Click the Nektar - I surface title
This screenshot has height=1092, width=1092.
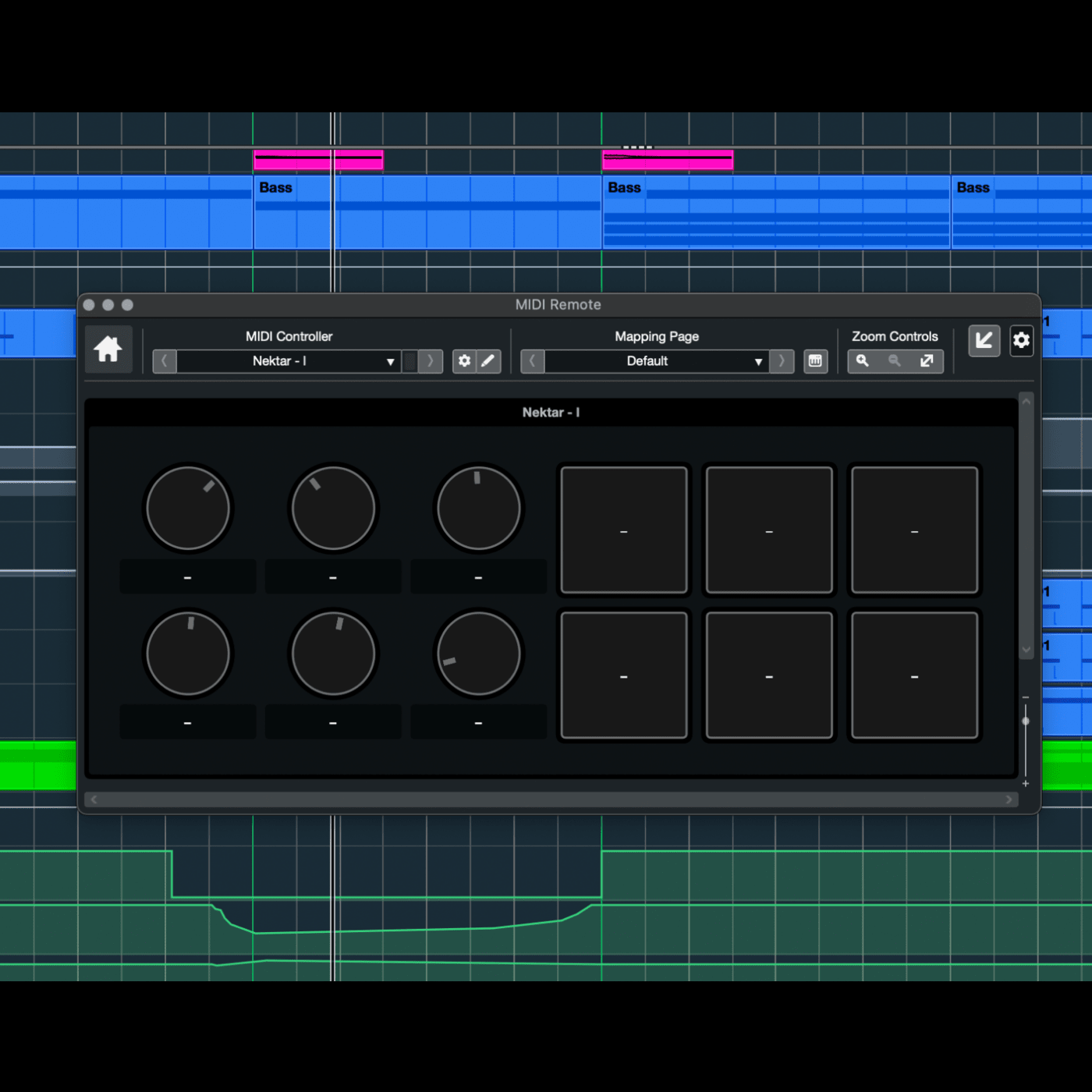(x=551, y=413)
